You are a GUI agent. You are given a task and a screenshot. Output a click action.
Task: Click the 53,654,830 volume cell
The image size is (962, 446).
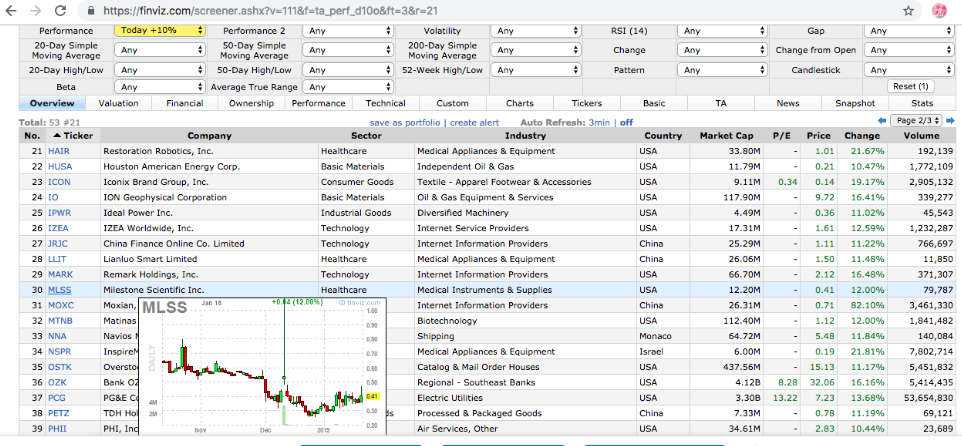(x=924, y=398)
